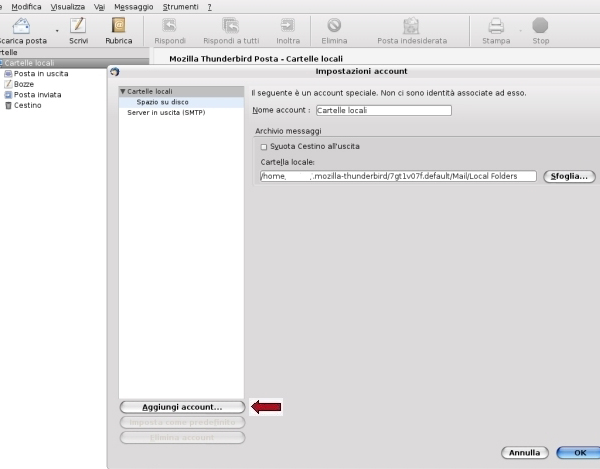
Task: Click the Impostazioni account dialog title
Action: pyautogui.click(x=361, y=71)
